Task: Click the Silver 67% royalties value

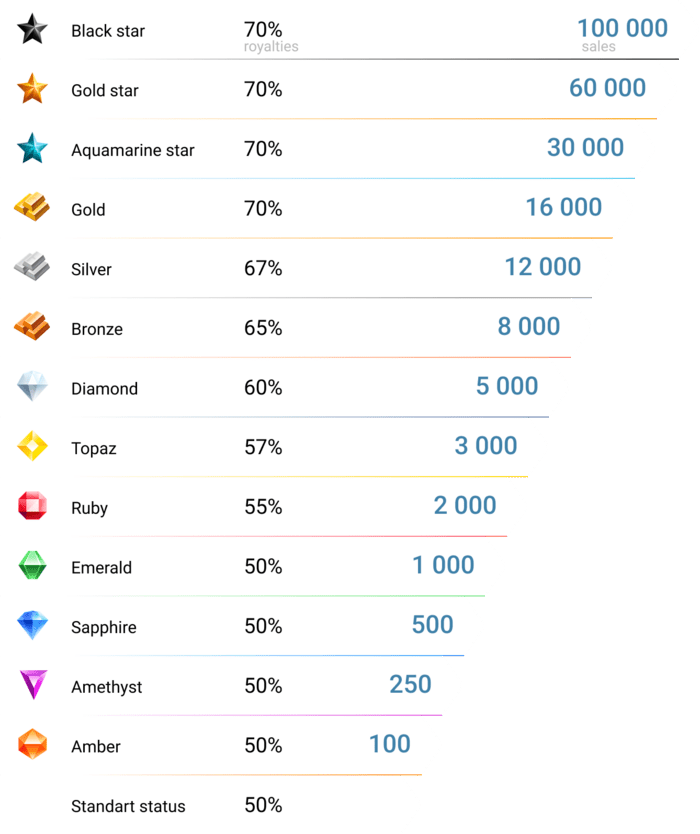Action: click(x=263, y=268)
